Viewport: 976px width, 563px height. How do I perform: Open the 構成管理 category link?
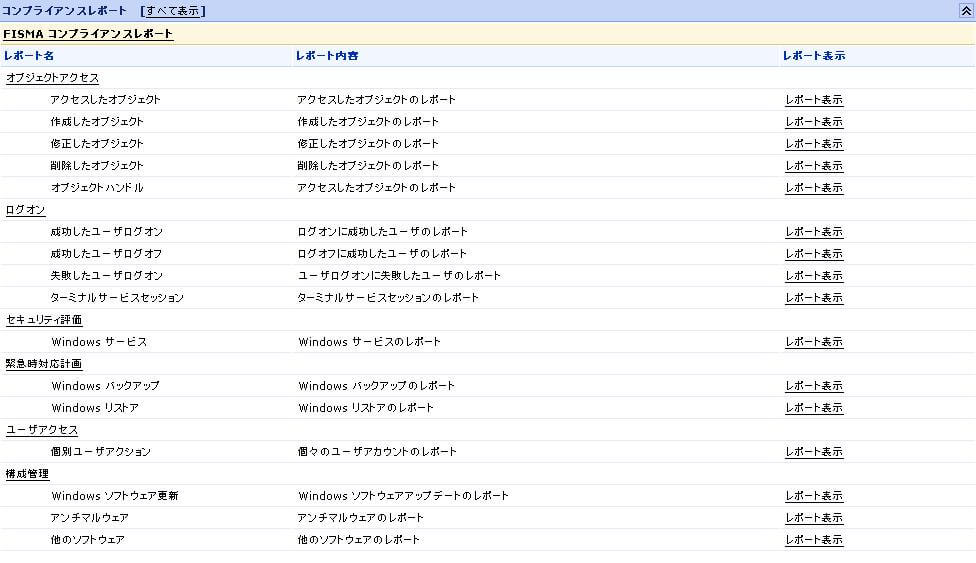pos(27,474)
